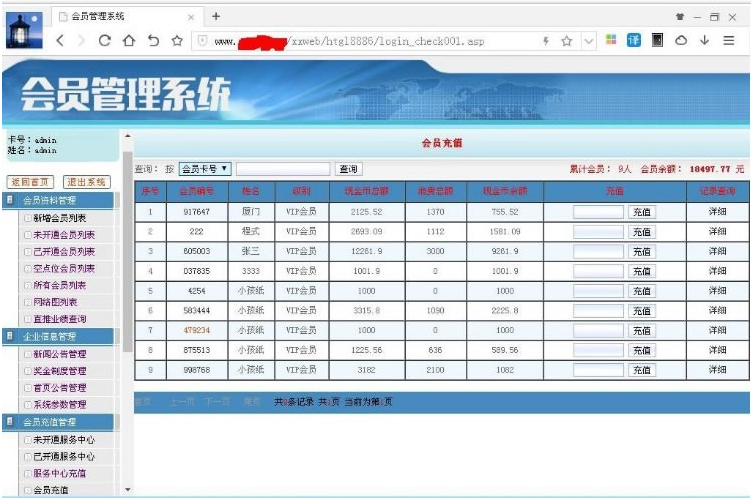Image resolution: width=752 pixels, height=498 pixels.
Task: Click the lighthouse browser logo
Action: pos(24,31)
